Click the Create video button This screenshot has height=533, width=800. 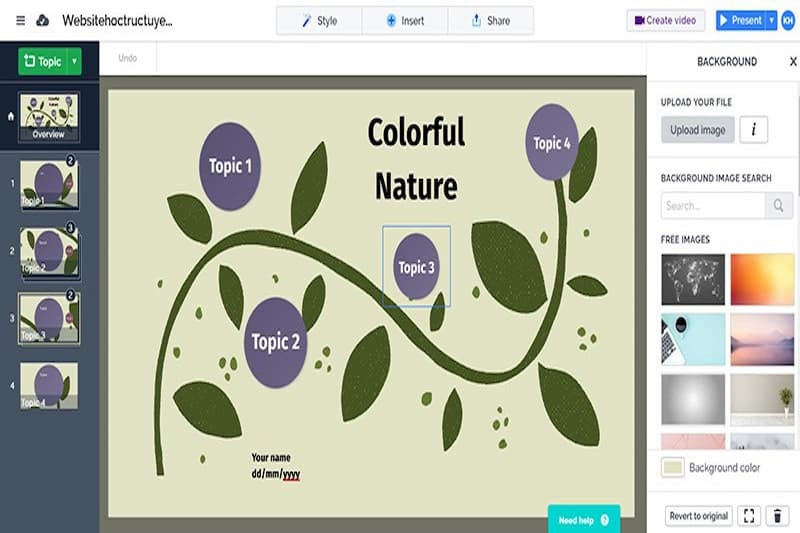tap(666, 20)
